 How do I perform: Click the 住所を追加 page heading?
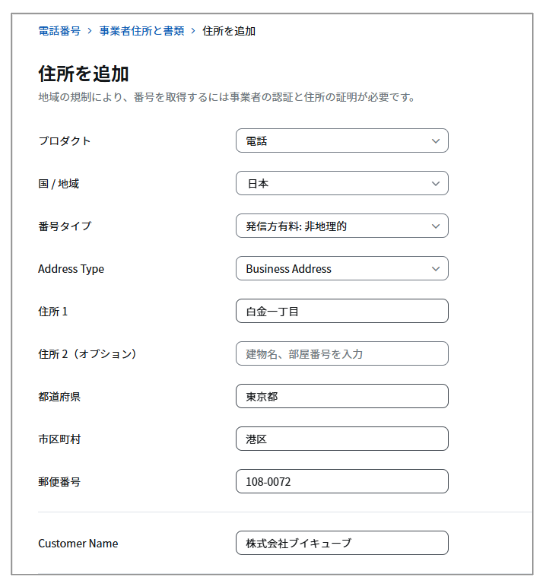click(84, 73)
